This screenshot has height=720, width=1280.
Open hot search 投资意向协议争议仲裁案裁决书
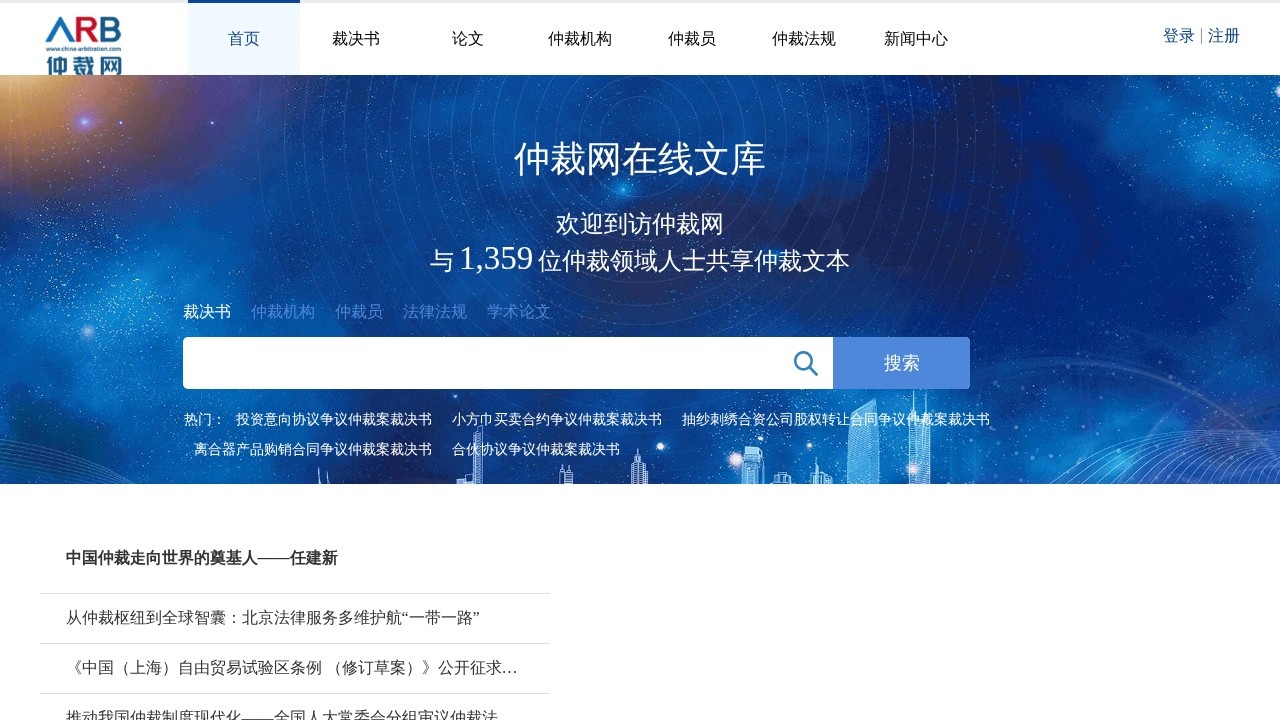click(334, 420)
